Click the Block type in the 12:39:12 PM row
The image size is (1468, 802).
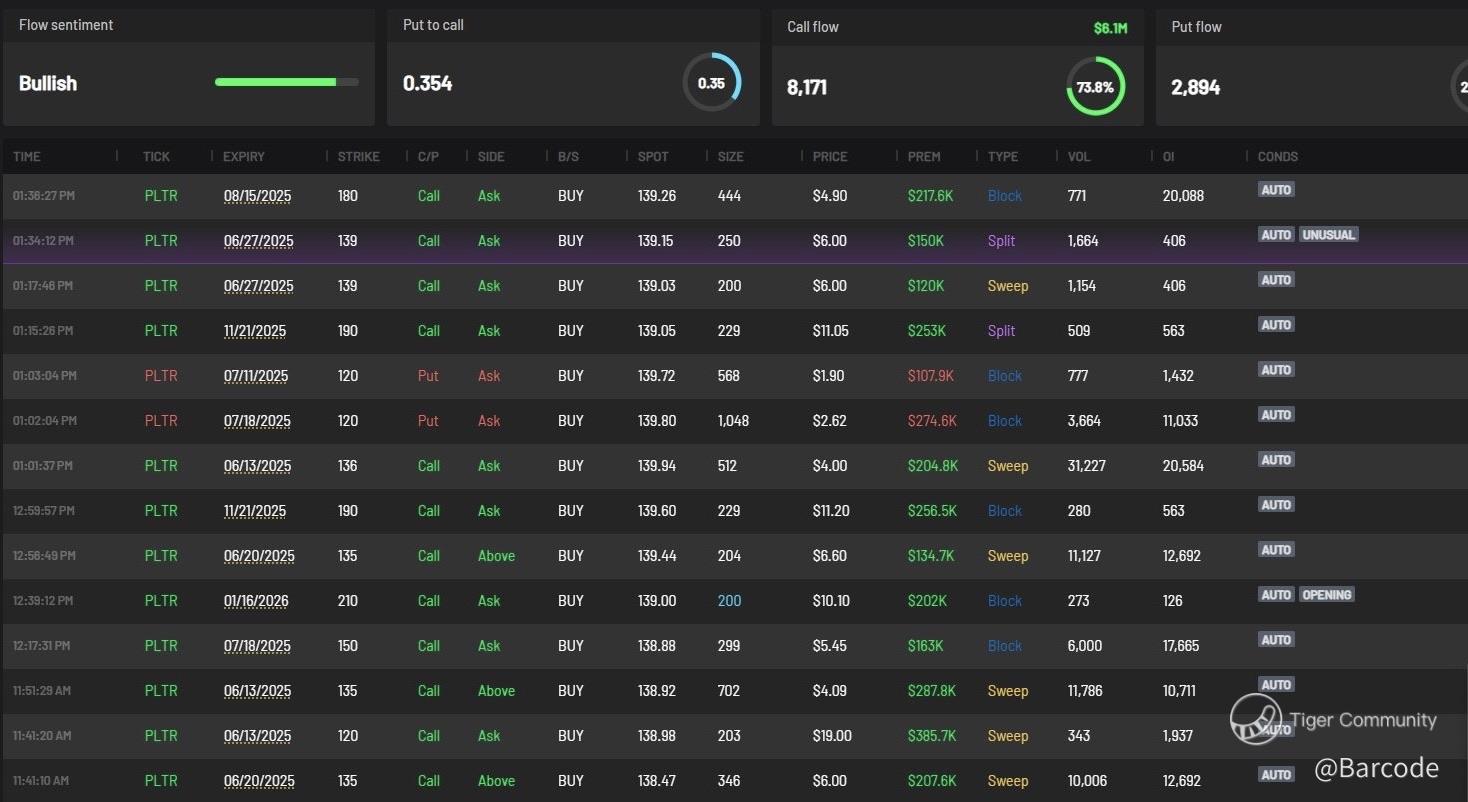tap(1005, 601)
